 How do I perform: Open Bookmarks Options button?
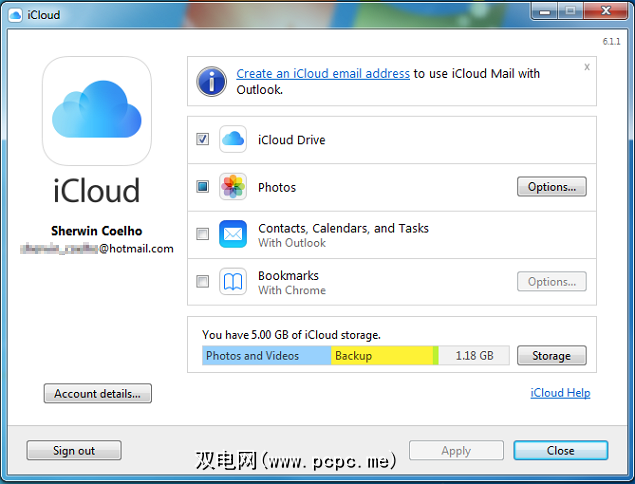point(552,281)
